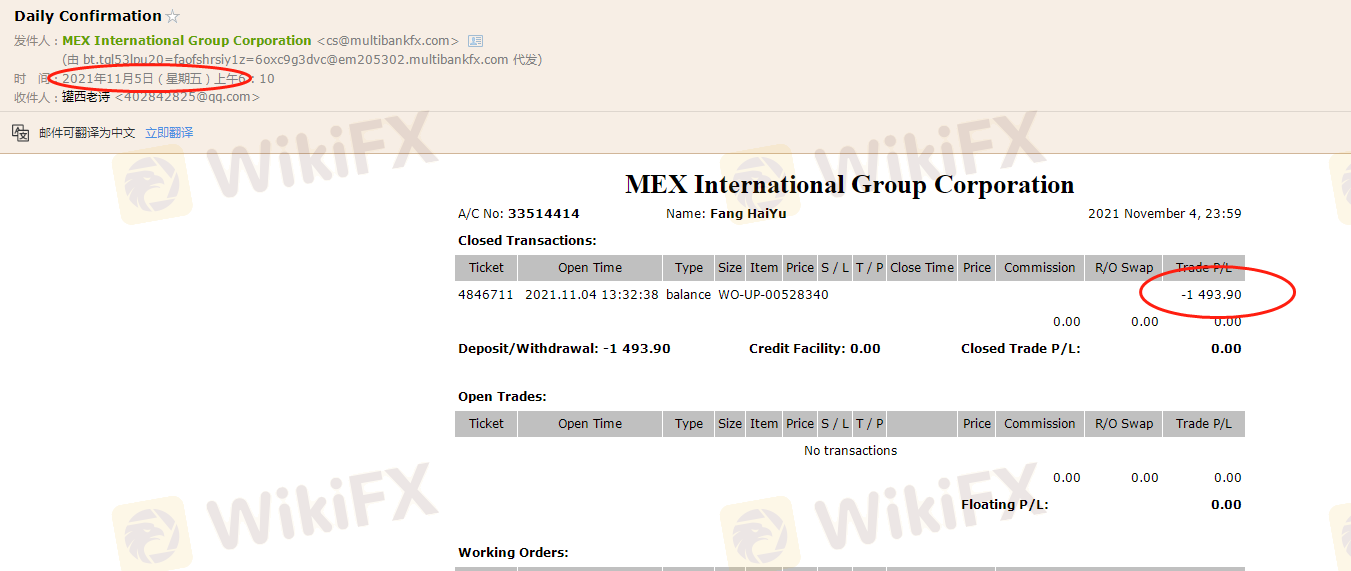1351x571 pixels.
Task: Click Open Time header in Open Trades table
Action: 590,424
